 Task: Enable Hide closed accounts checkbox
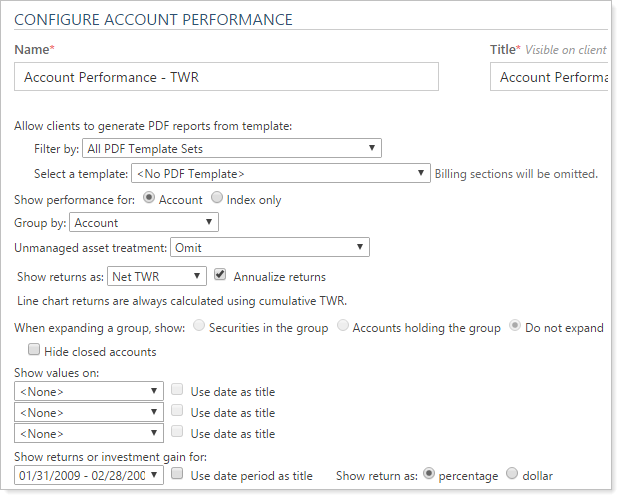[35, 351]
